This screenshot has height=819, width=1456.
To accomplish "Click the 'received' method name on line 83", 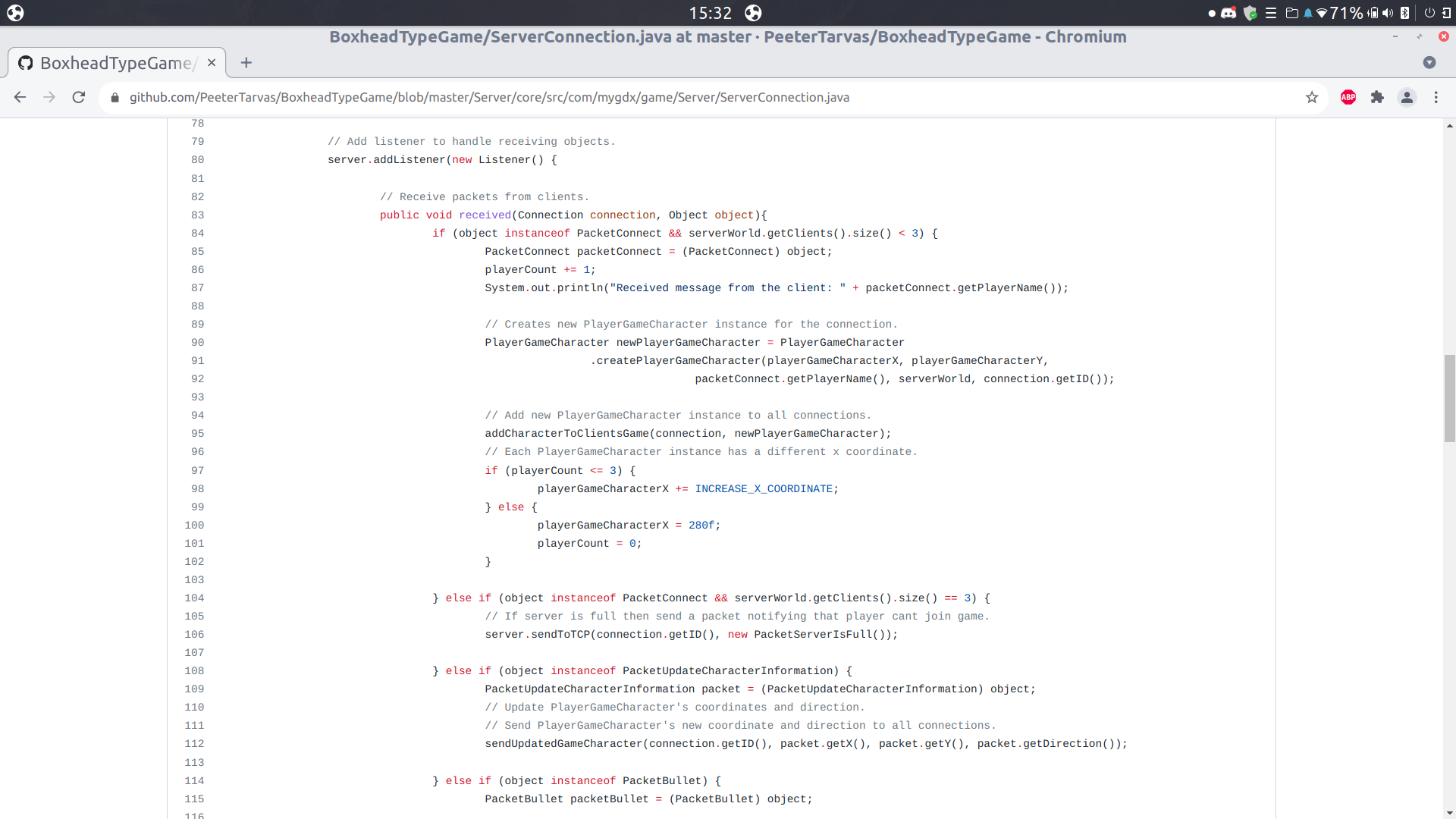I will tap(485, 215).
